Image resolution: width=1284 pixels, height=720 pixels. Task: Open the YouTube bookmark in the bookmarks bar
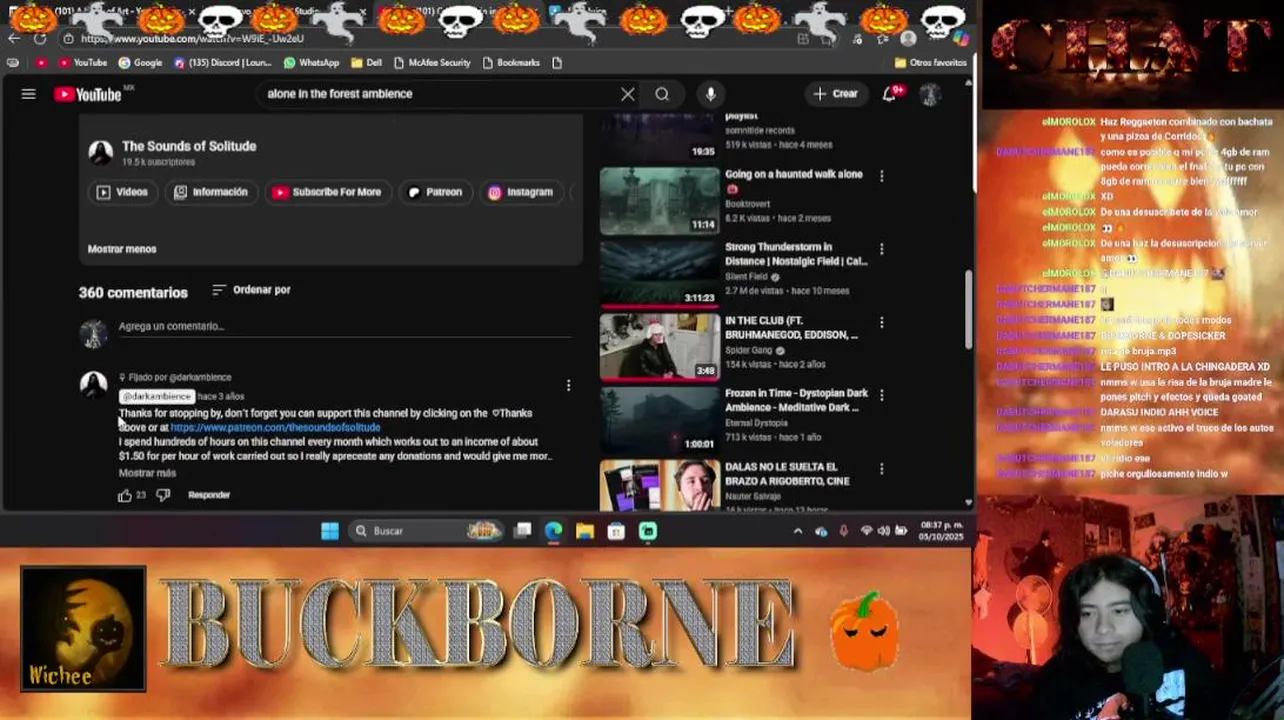pos(82,62)
